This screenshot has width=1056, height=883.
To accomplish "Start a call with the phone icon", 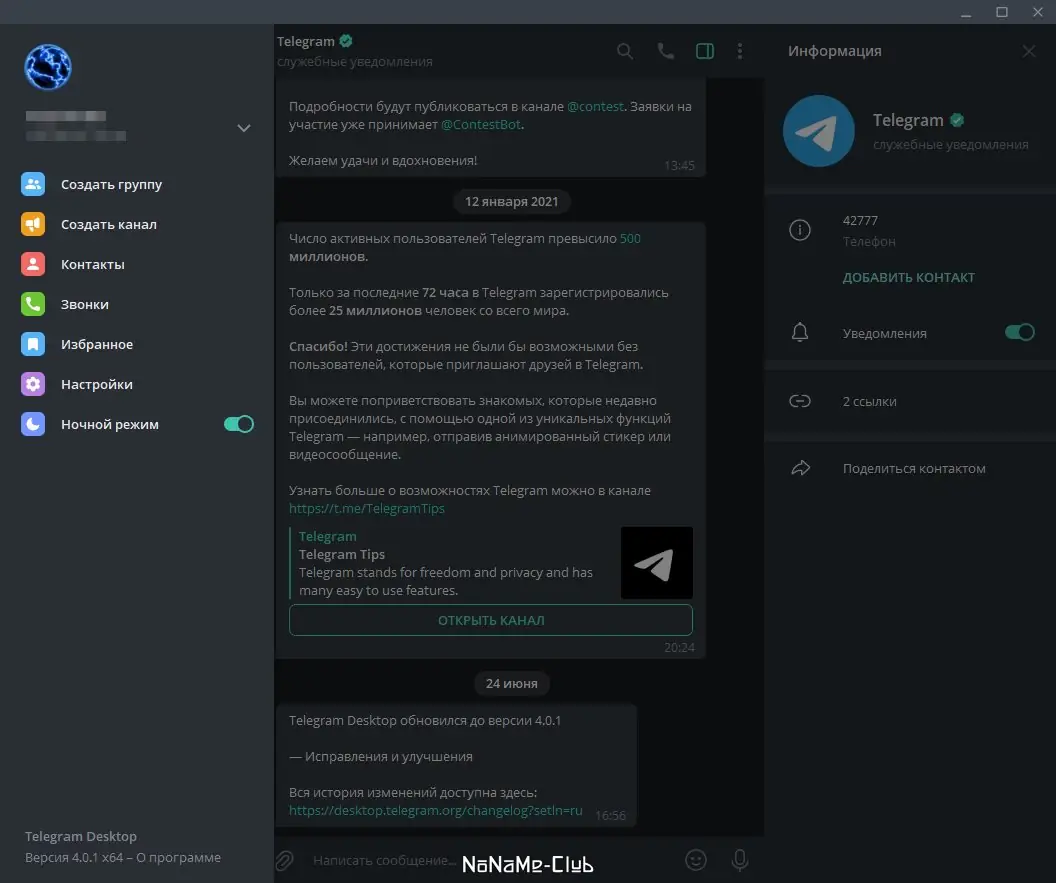I will pyautogui.click(x=665, y=51).
